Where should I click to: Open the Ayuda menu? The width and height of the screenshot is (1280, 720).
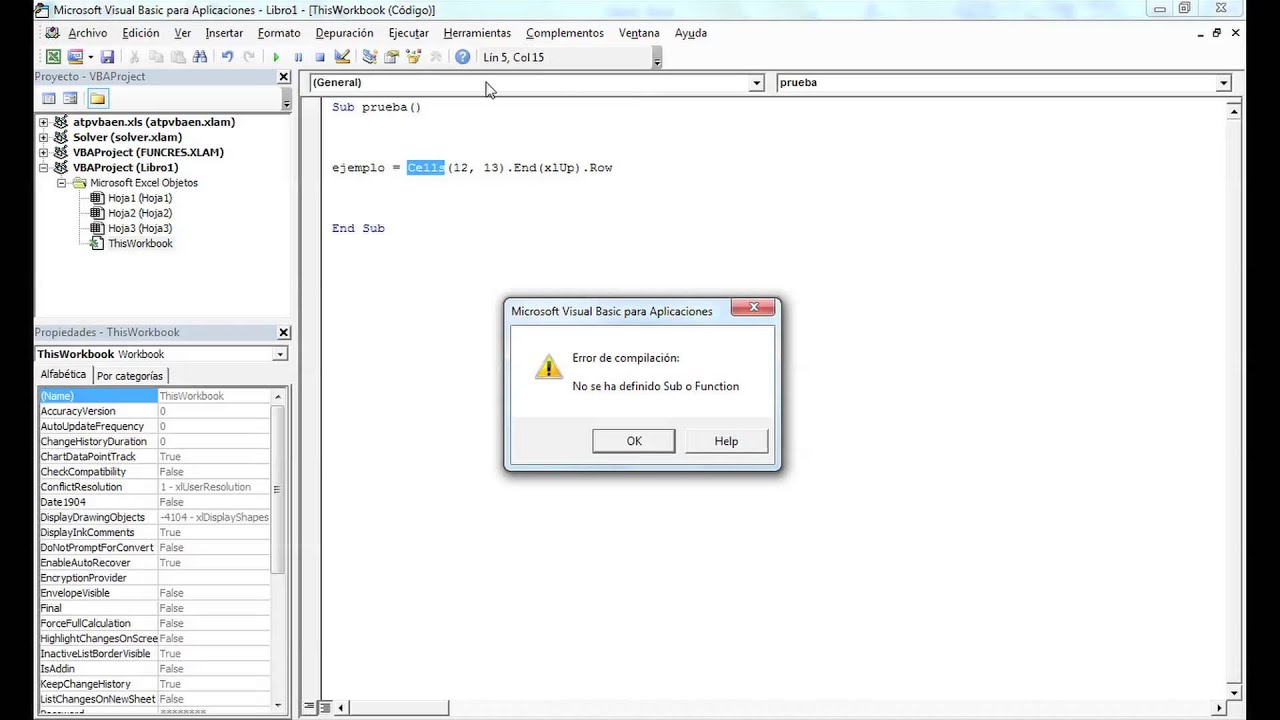tap(691, 33)
